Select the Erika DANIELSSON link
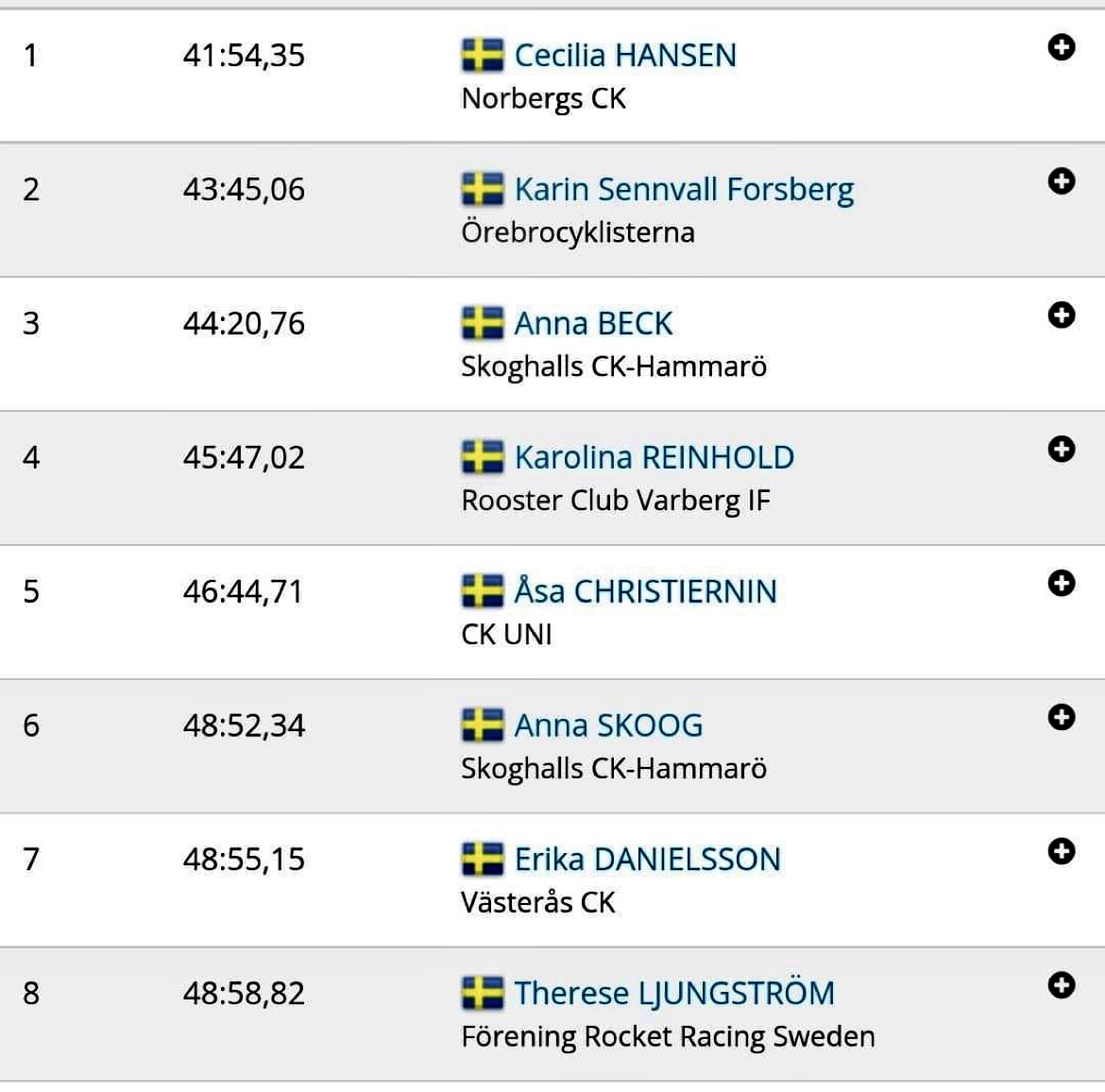 647,861
